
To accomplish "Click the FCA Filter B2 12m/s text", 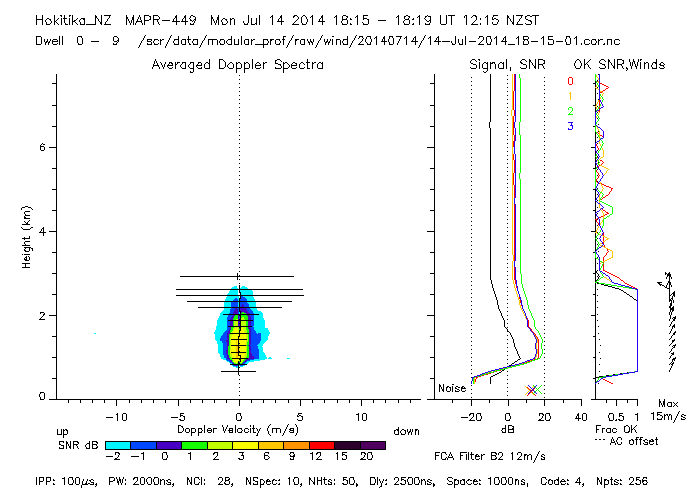I will (490, 457).
